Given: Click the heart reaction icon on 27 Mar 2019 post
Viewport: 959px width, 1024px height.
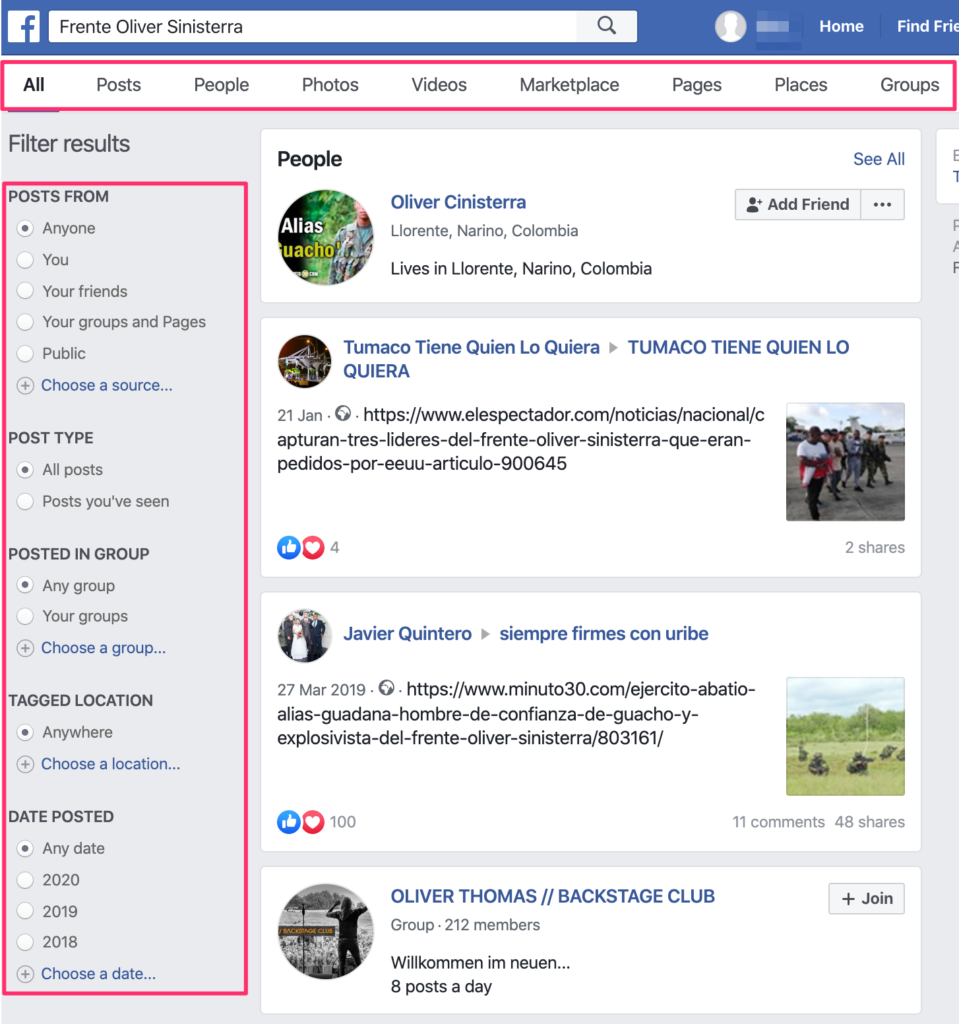Looking at the screenshot, I should (x=313, y=822).
